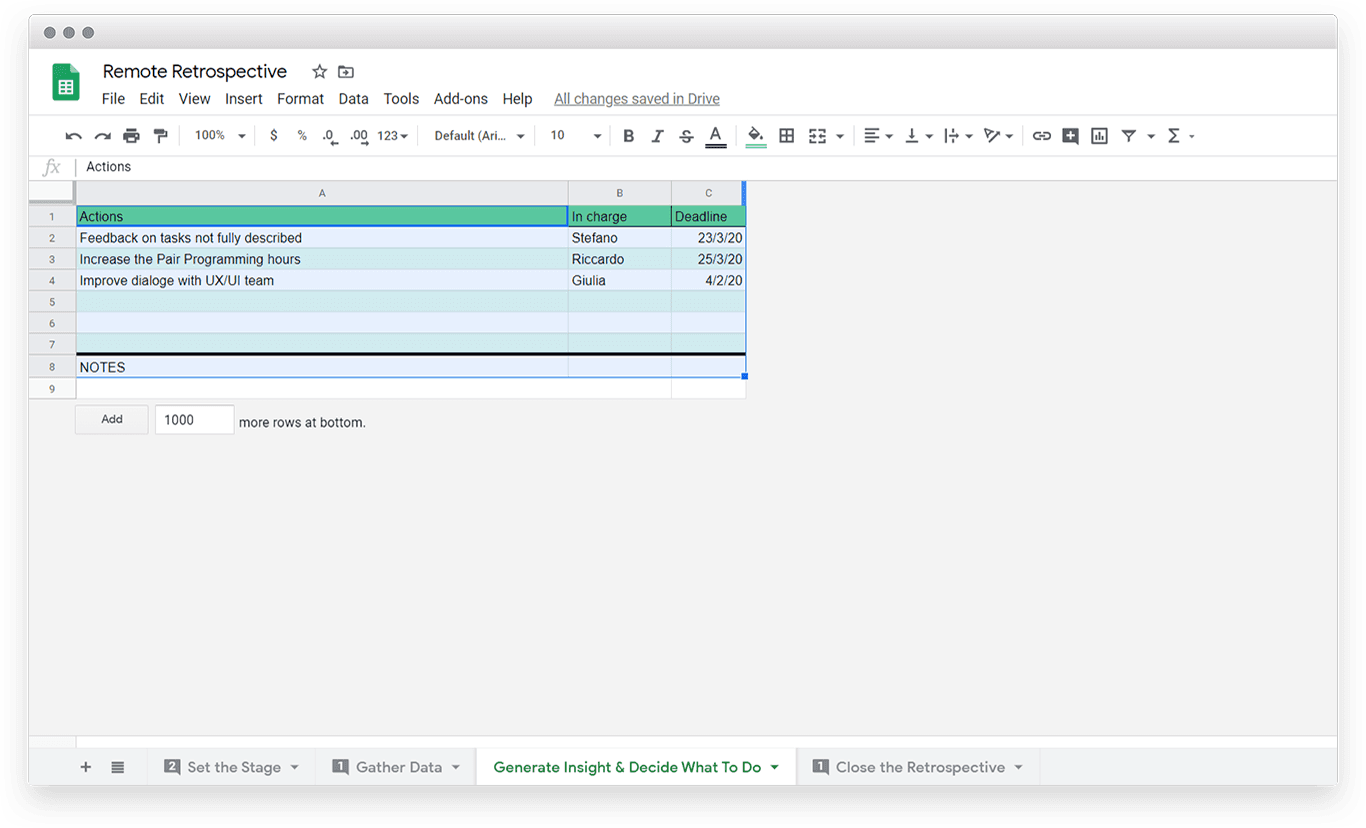Print the spreadsheet
1366x828 pixels.
click(x=131, y=136)
